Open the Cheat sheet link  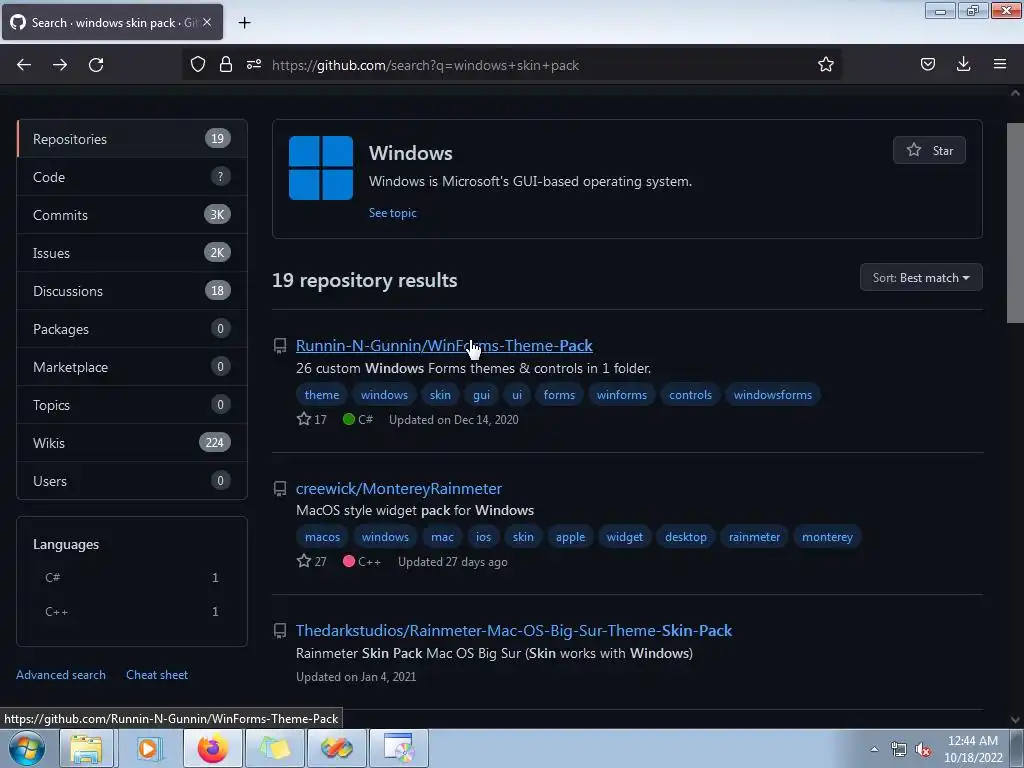(x=157, y=675)
